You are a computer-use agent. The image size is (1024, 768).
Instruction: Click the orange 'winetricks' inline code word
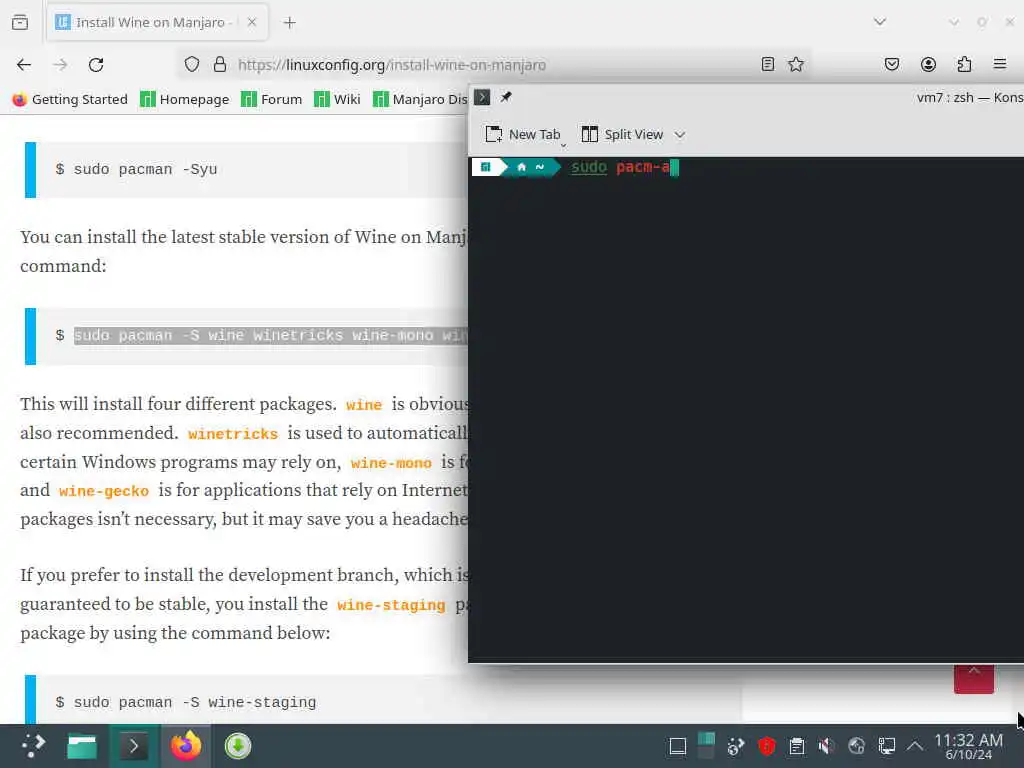[x=232, y=434]
